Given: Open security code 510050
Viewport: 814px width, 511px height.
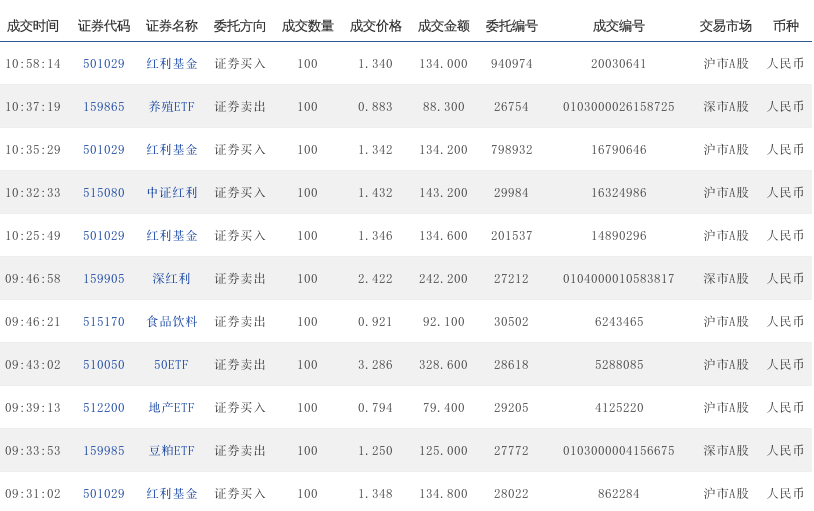Looking at the screenshot, I should 104,365.
